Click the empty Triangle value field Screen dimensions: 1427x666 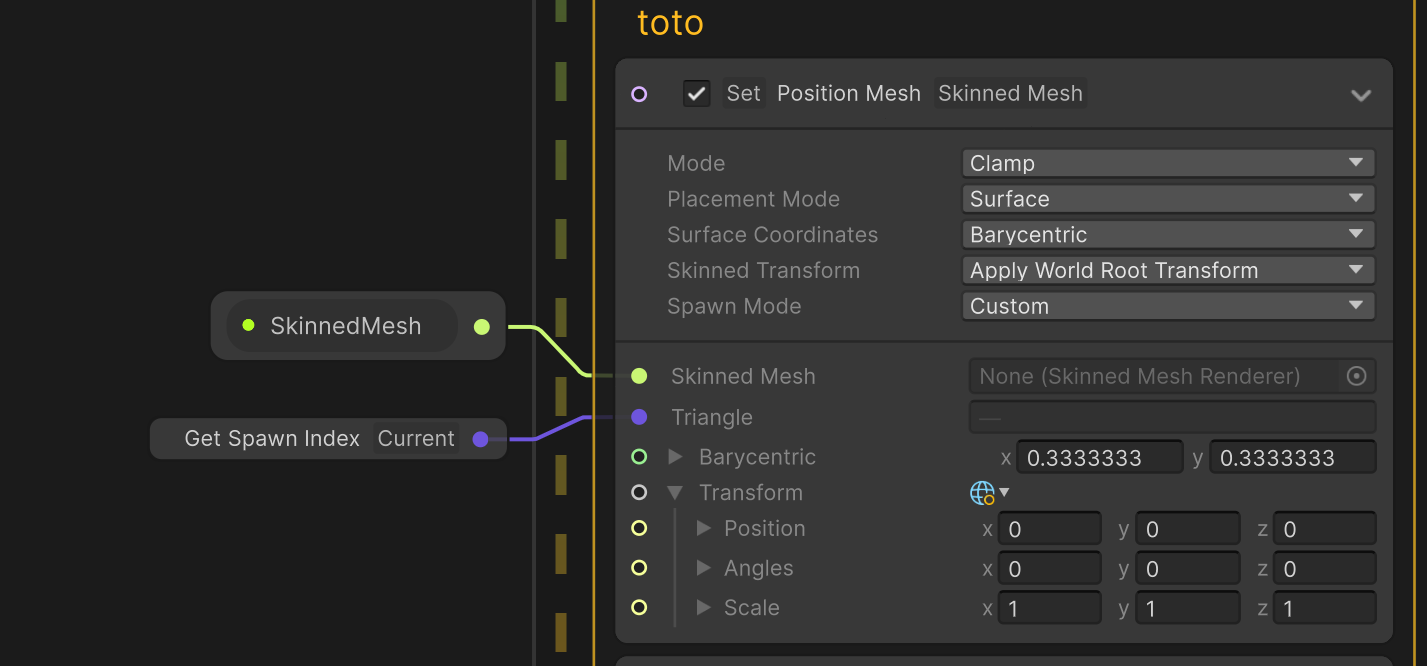[1170, 417]
